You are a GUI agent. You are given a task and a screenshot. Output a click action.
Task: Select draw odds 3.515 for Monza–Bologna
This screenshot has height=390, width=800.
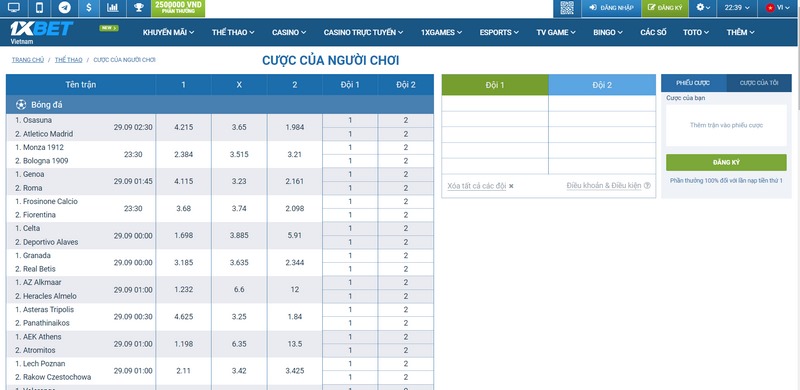239,154
